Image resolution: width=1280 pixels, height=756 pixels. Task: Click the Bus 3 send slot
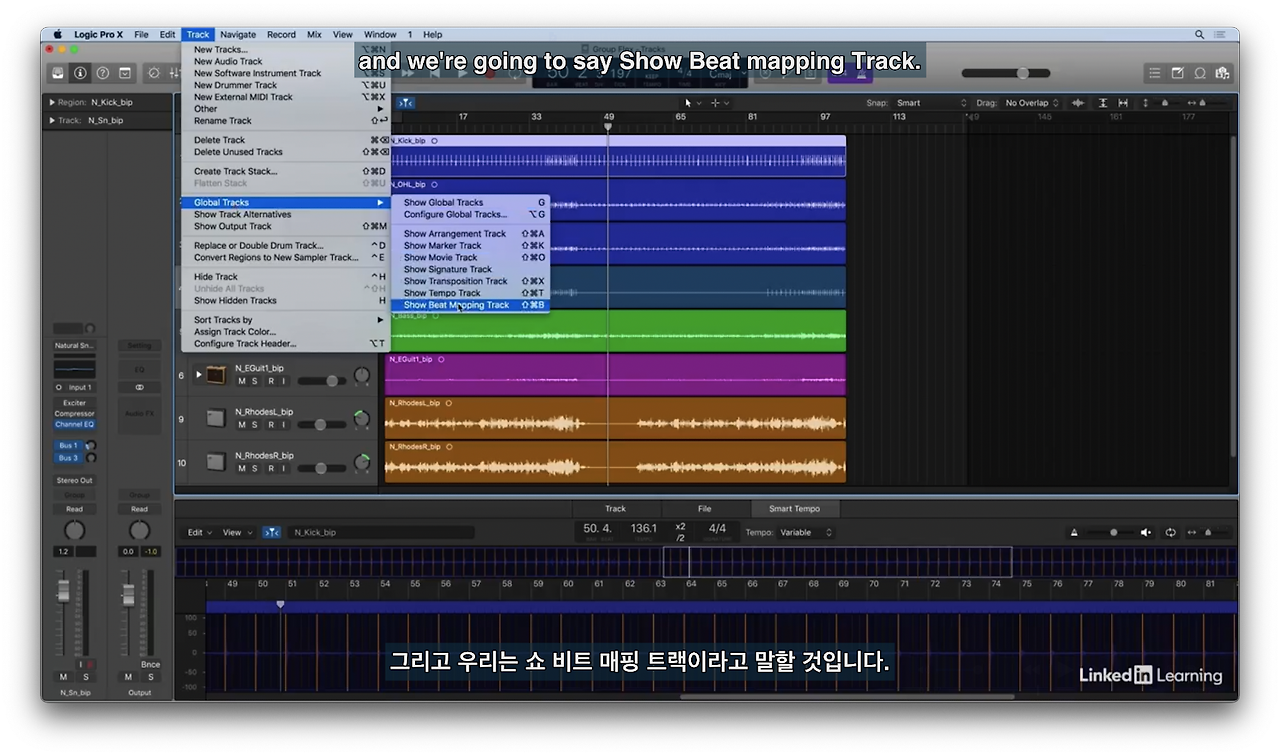(68, 458)
